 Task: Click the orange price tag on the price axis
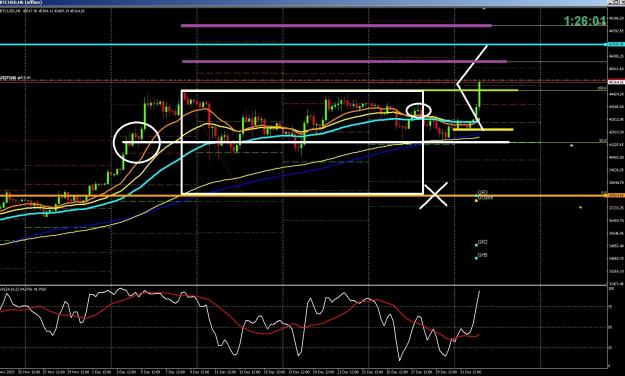tap(615, 195)
